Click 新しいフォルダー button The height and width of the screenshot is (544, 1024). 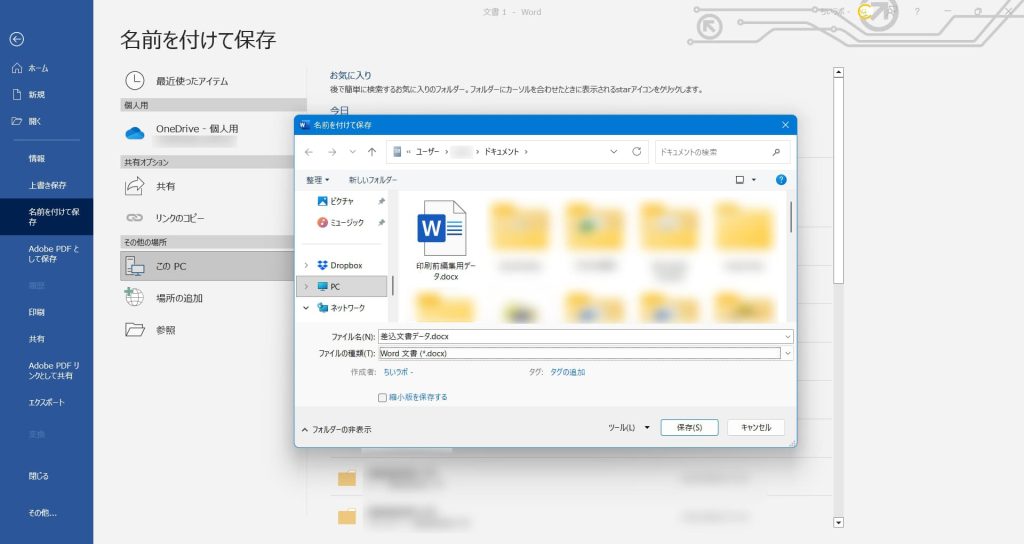point(372,180)
